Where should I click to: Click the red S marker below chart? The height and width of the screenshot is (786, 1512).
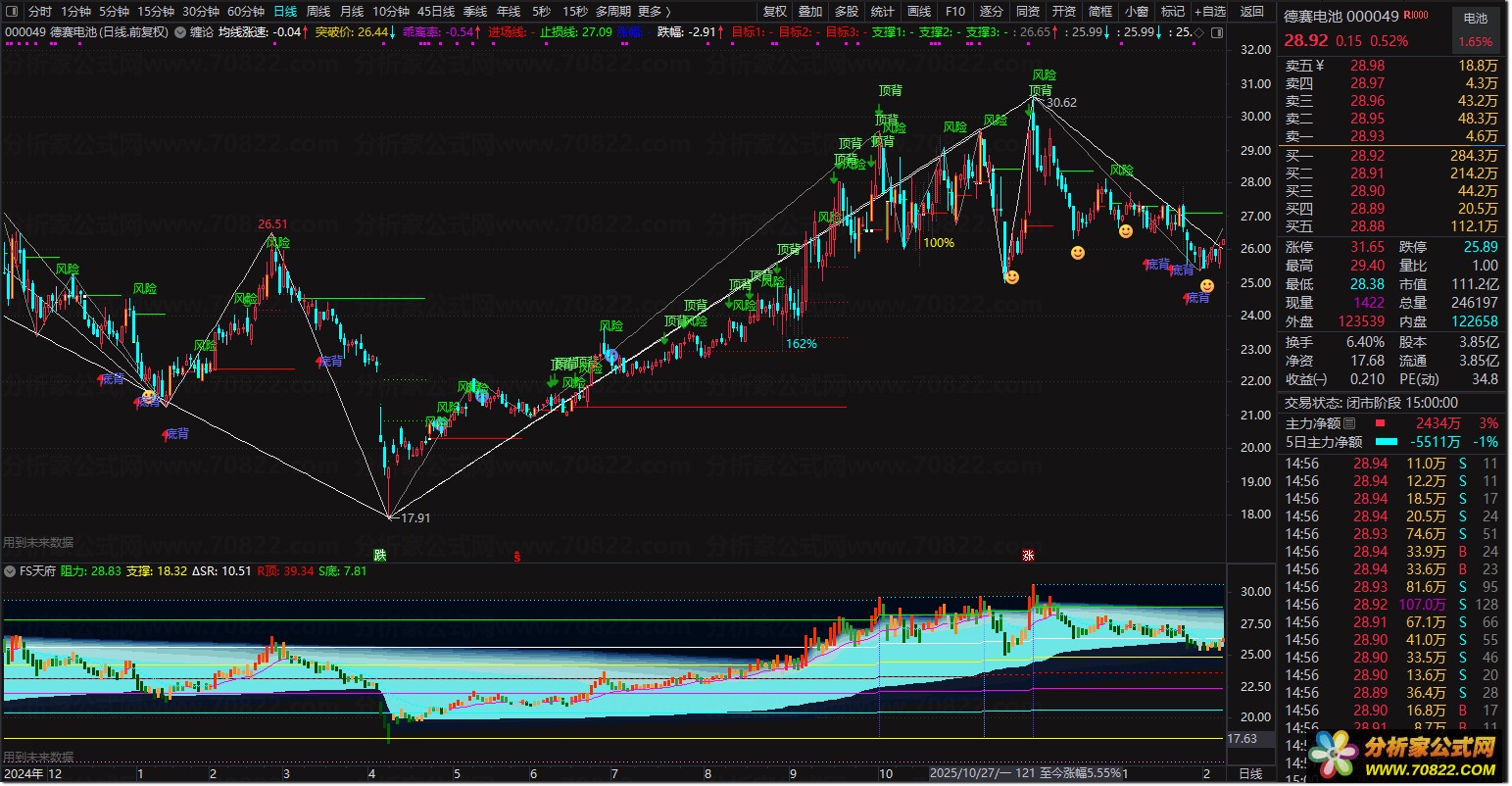[516, 556]
